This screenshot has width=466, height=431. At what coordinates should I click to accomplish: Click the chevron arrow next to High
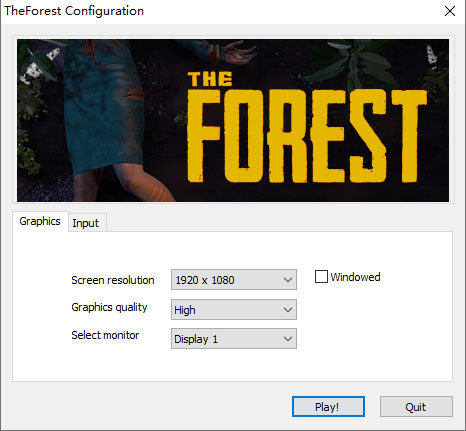(288, 310)
